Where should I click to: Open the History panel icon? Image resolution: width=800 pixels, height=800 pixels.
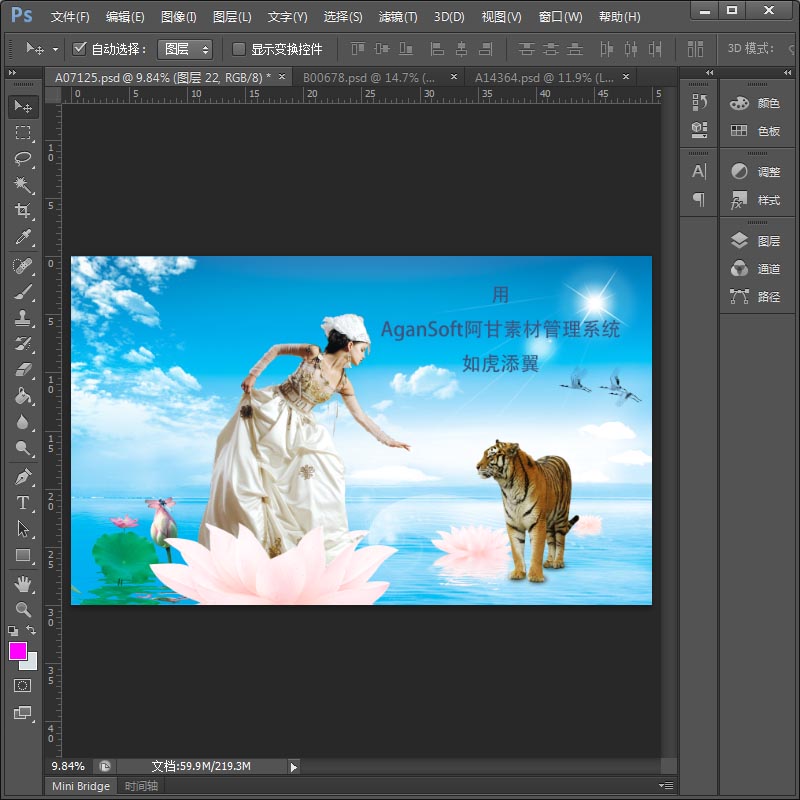[699, 102]
